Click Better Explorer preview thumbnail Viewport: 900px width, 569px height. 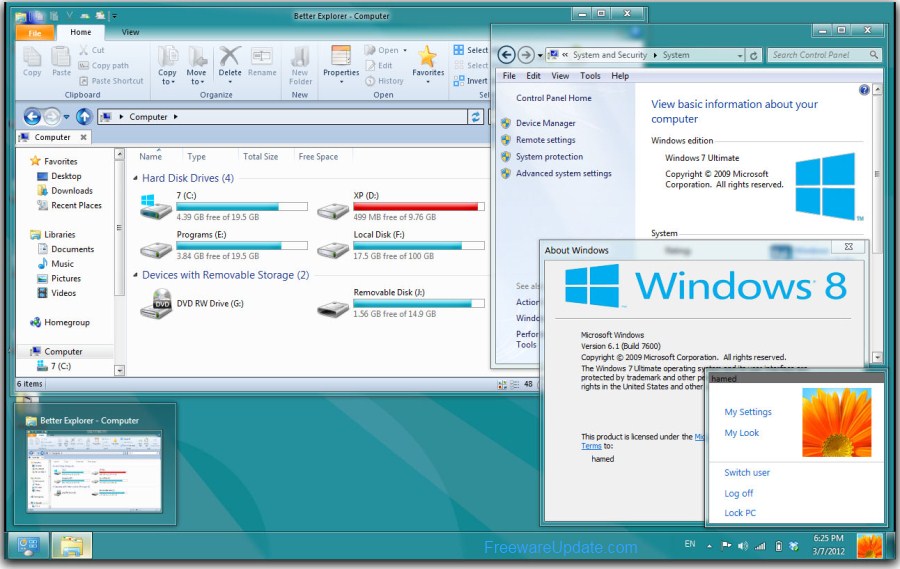95,471
